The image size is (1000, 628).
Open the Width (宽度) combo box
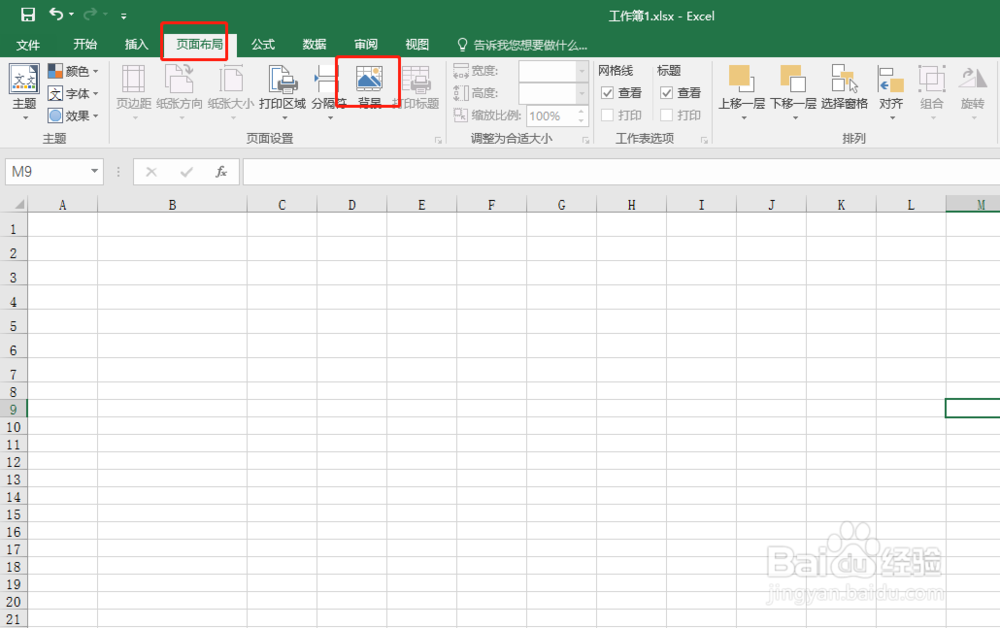(x=553, y=71)
